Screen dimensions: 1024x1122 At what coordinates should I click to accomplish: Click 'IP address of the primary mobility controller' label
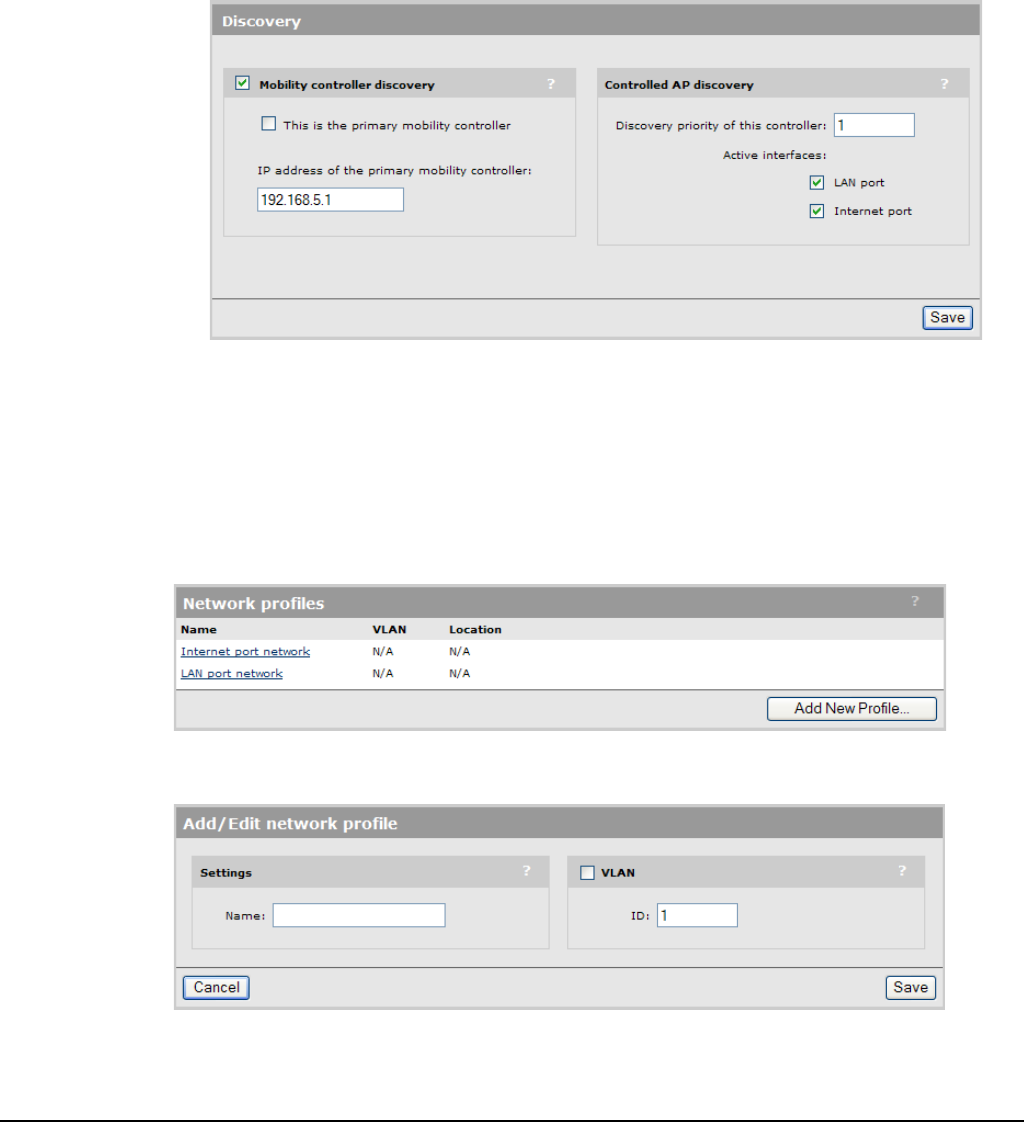[394, 170]
